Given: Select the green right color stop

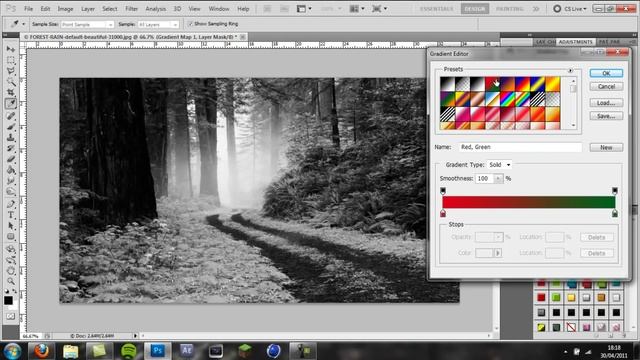Looking at the screenshot, I should (x=615, y=213).
